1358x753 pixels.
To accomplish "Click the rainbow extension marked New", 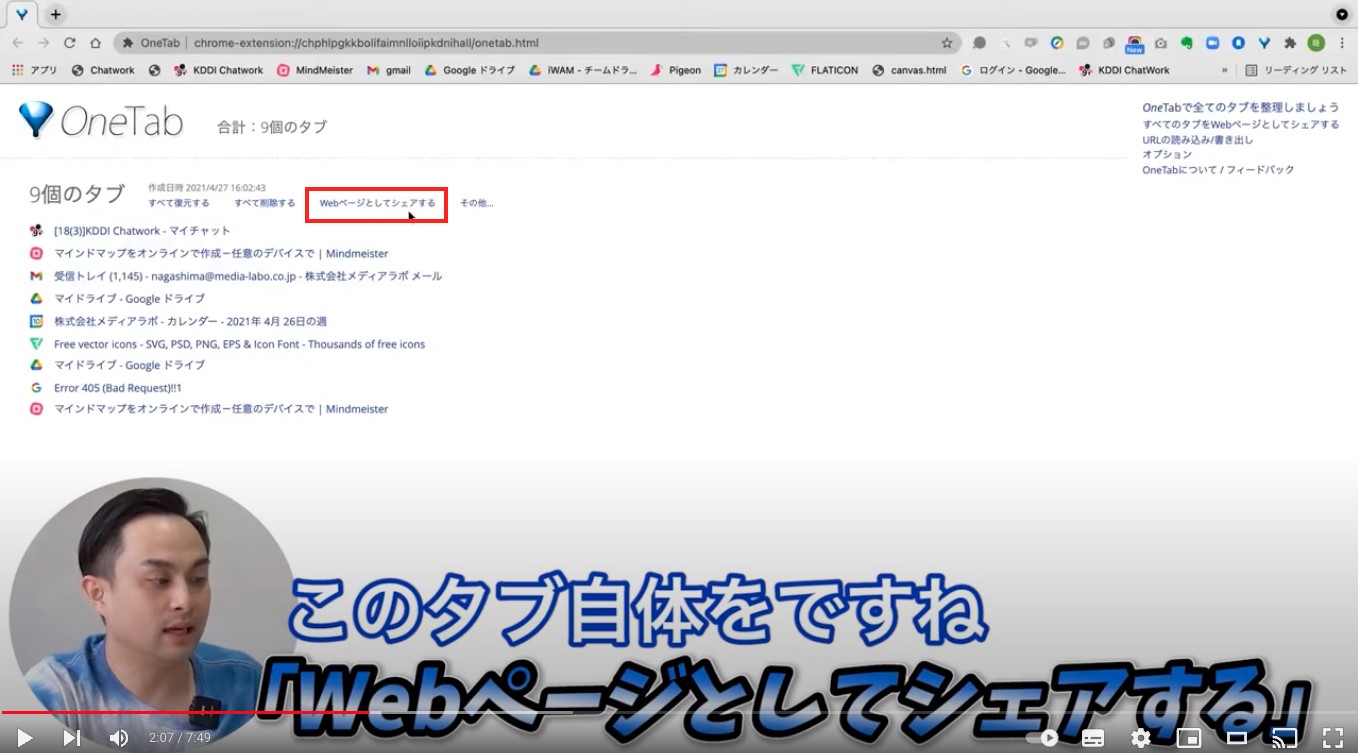I will (1134, 44).
